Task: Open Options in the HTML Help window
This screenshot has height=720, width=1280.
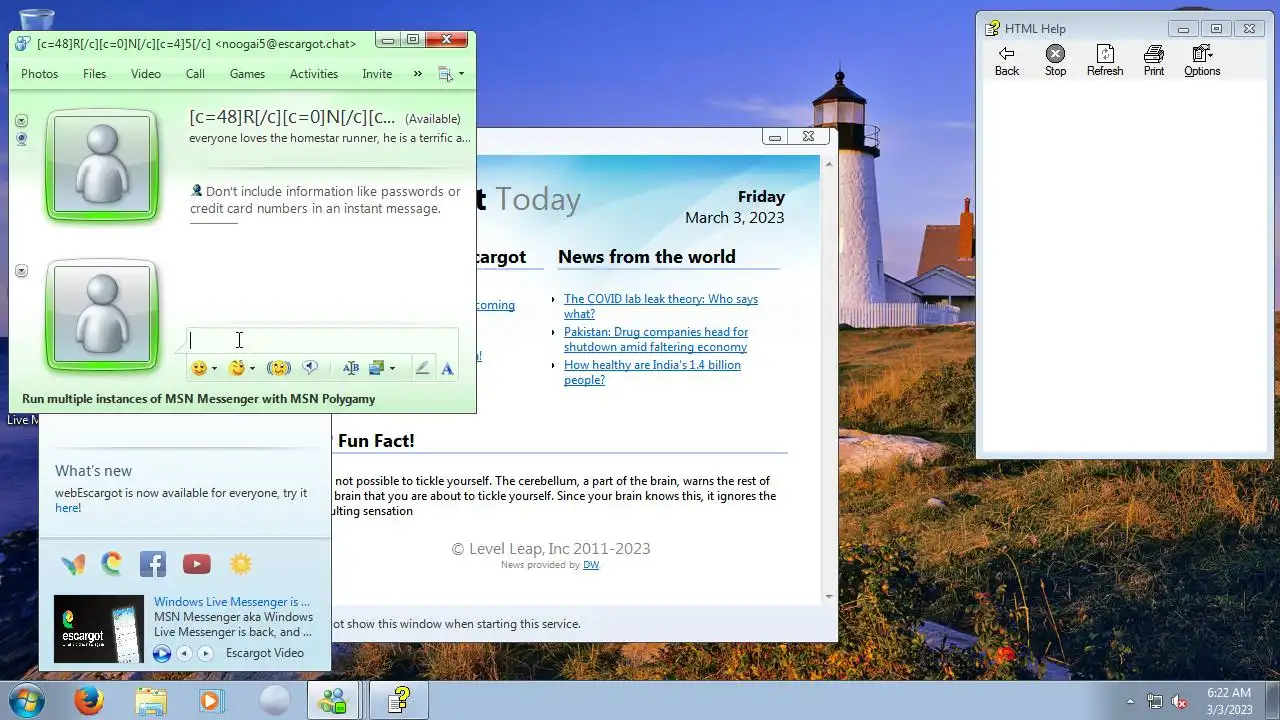Action: [1202, 60]
